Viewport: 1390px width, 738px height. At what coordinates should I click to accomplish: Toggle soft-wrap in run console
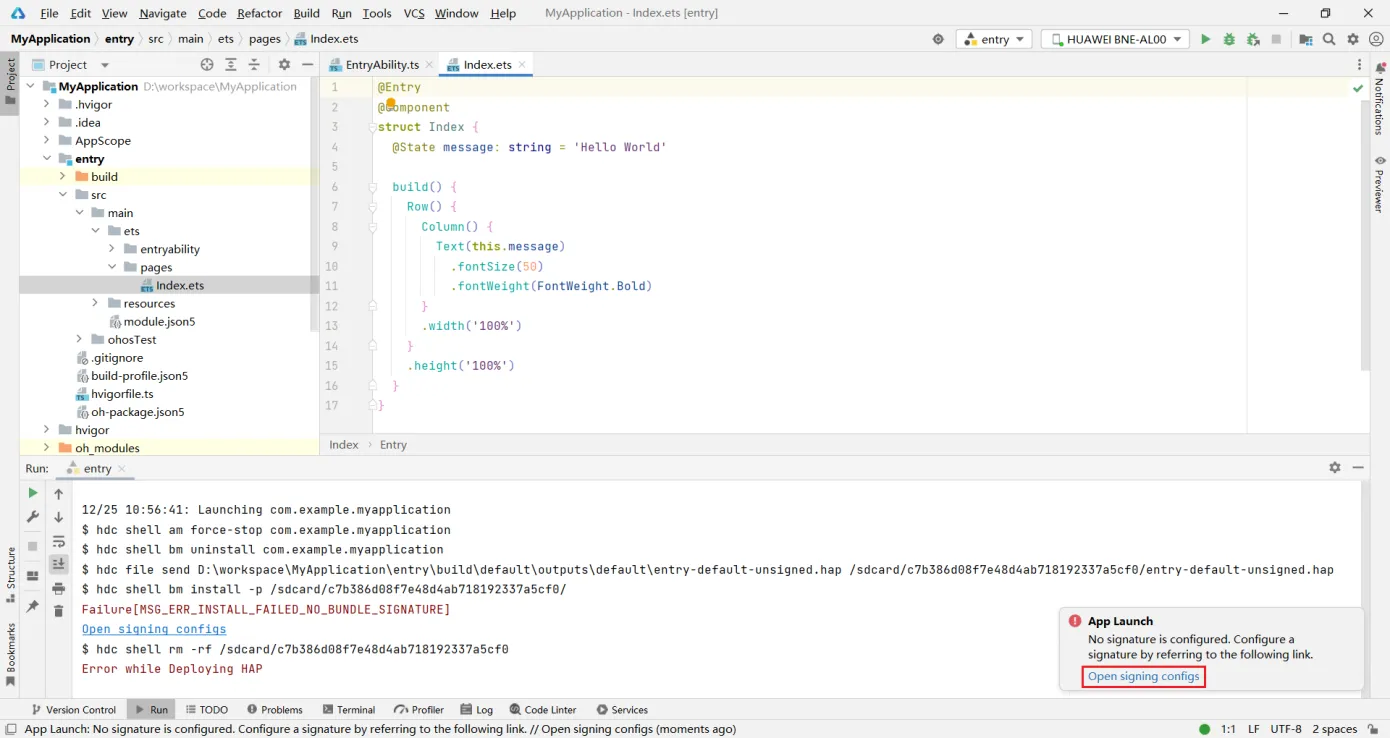coord(58,543)
